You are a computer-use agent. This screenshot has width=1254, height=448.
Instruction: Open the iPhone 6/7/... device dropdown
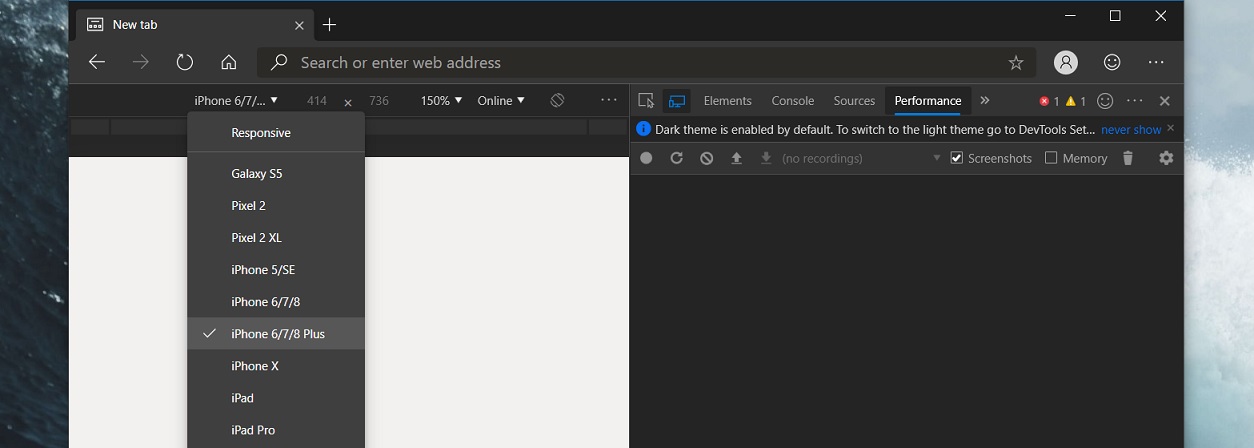[236, 100]
